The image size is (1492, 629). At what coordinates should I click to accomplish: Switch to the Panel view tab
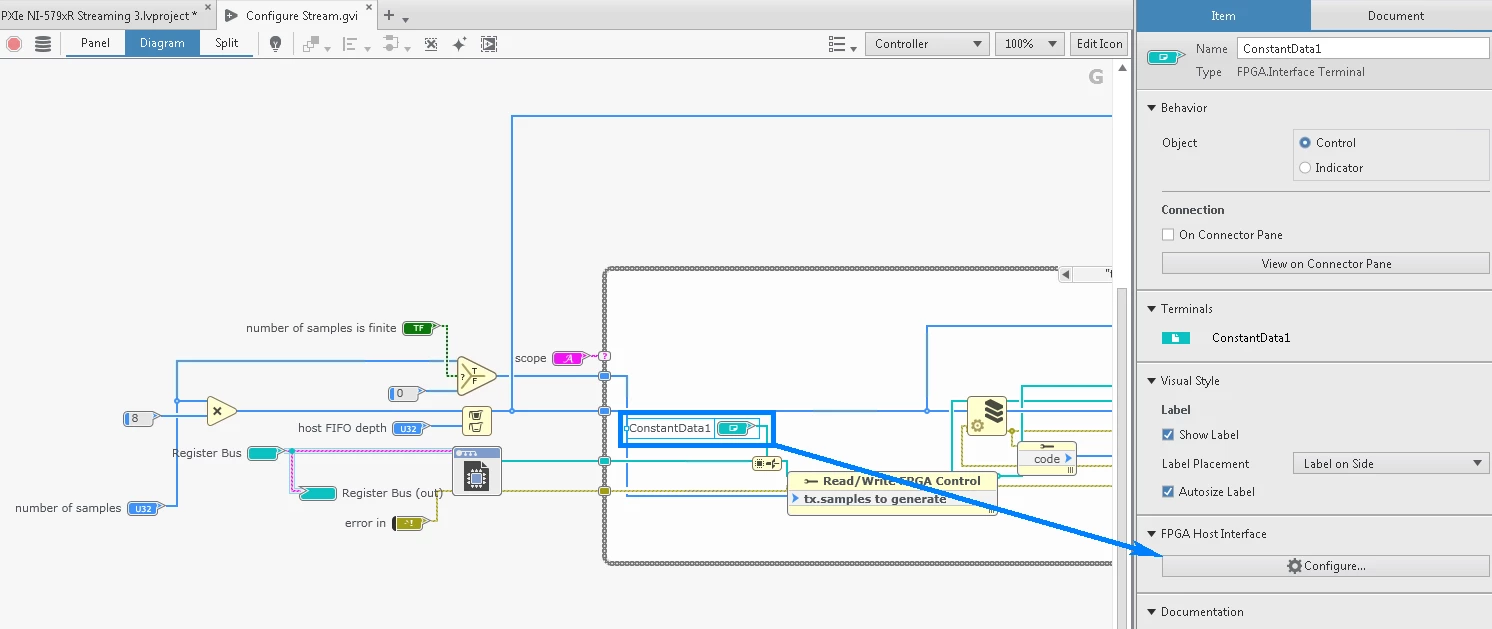point(95,43)
